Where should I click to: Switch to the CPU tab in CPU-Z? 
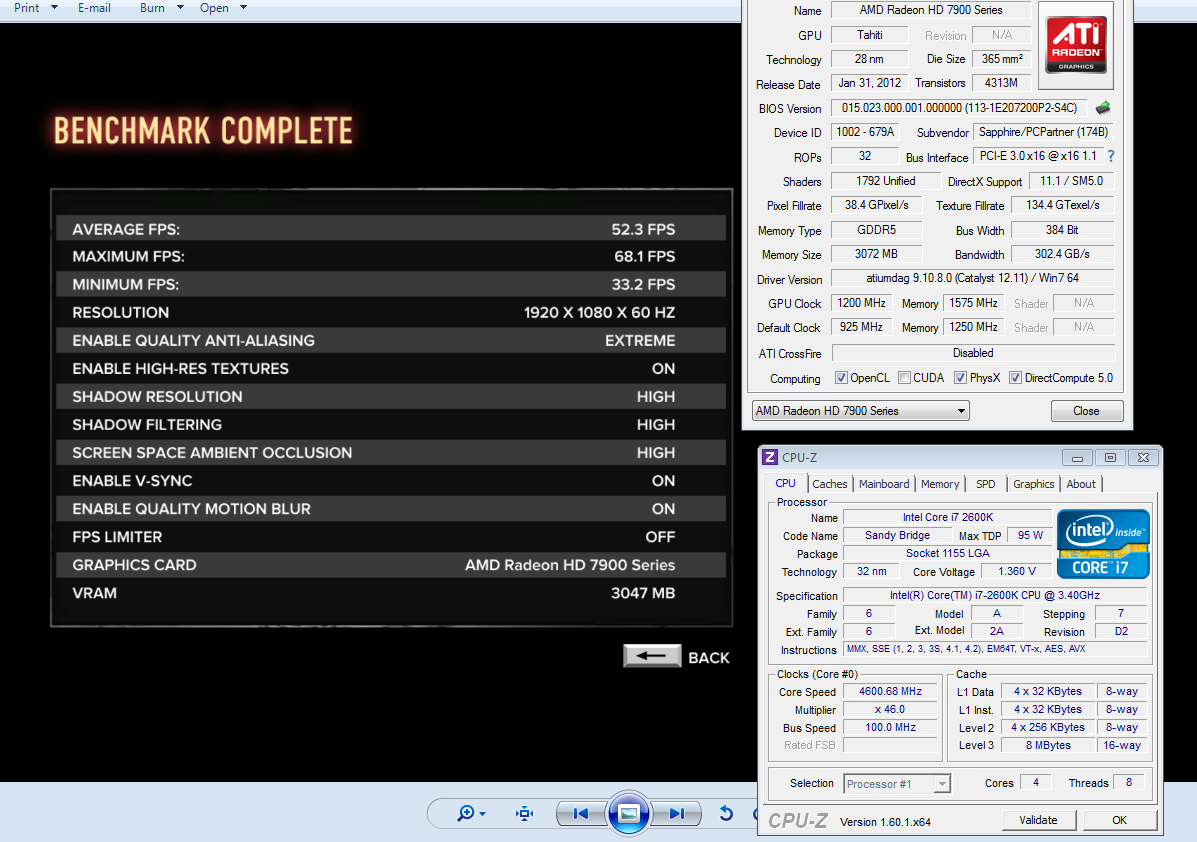coord(785,483)
